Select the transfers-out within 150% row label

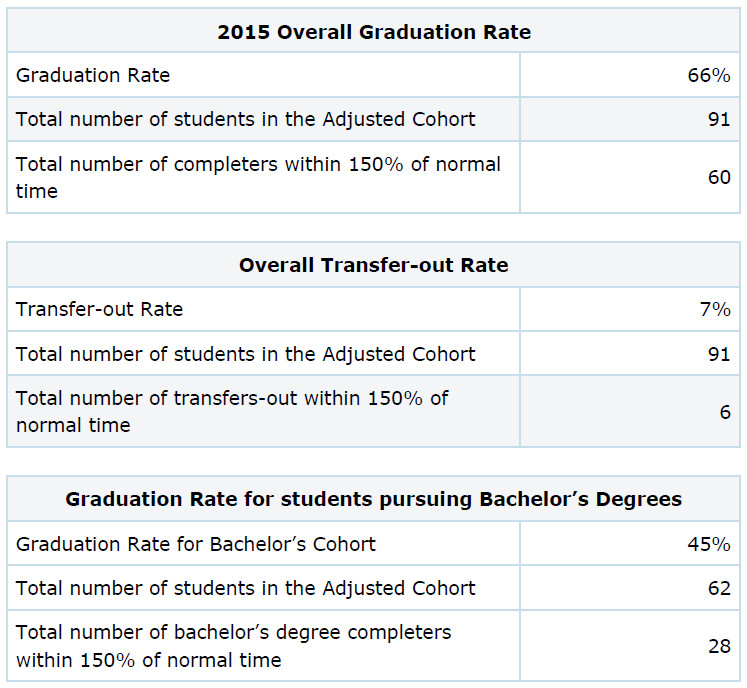(x=232, y=411)
